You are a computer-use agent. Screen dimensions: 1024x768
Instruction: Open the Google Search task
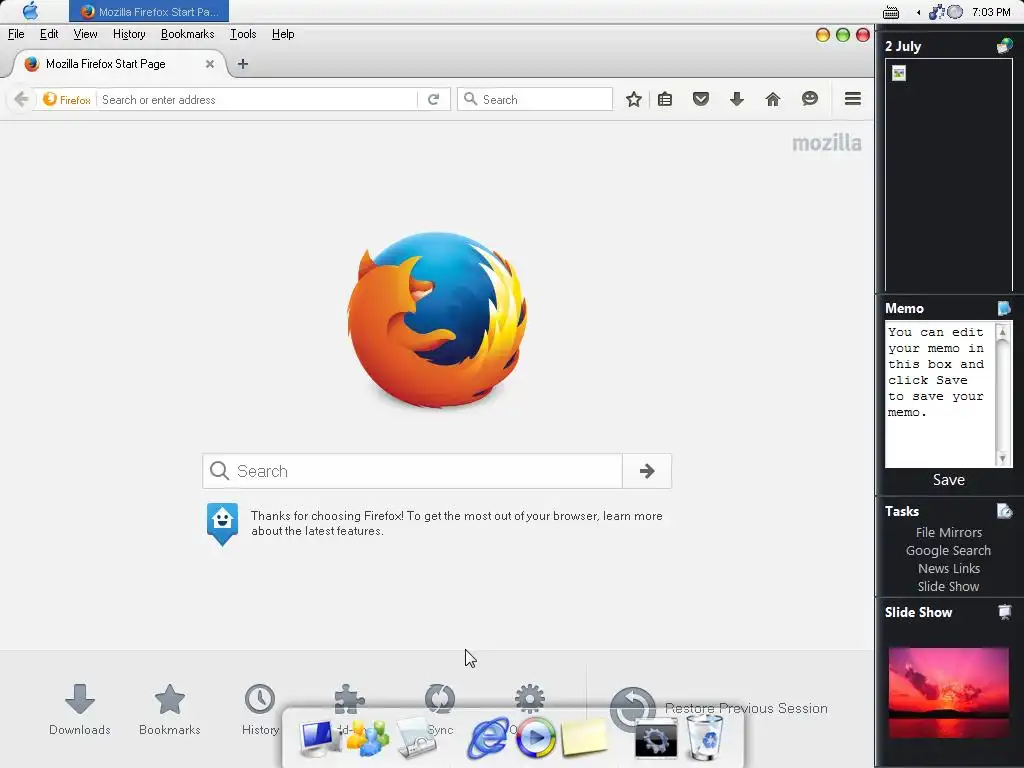pos(948,551)
